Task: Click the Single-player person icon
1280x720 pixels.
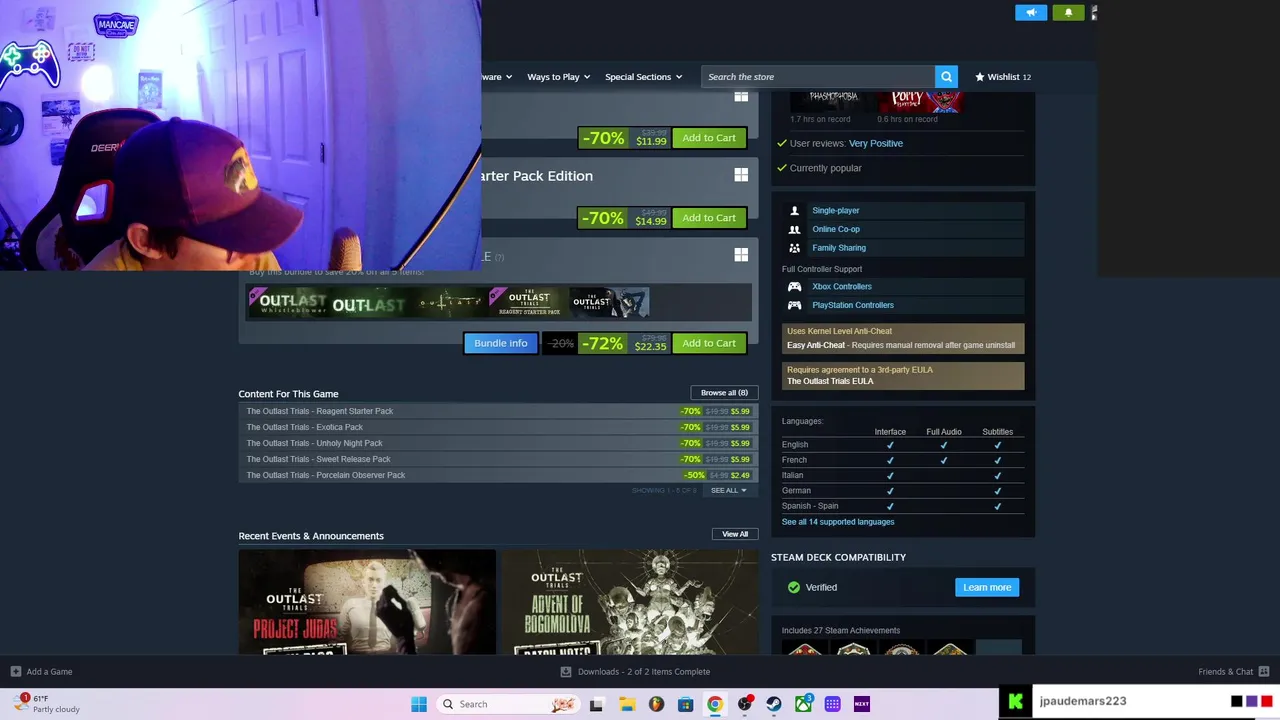Action: (x=794, y=211)
